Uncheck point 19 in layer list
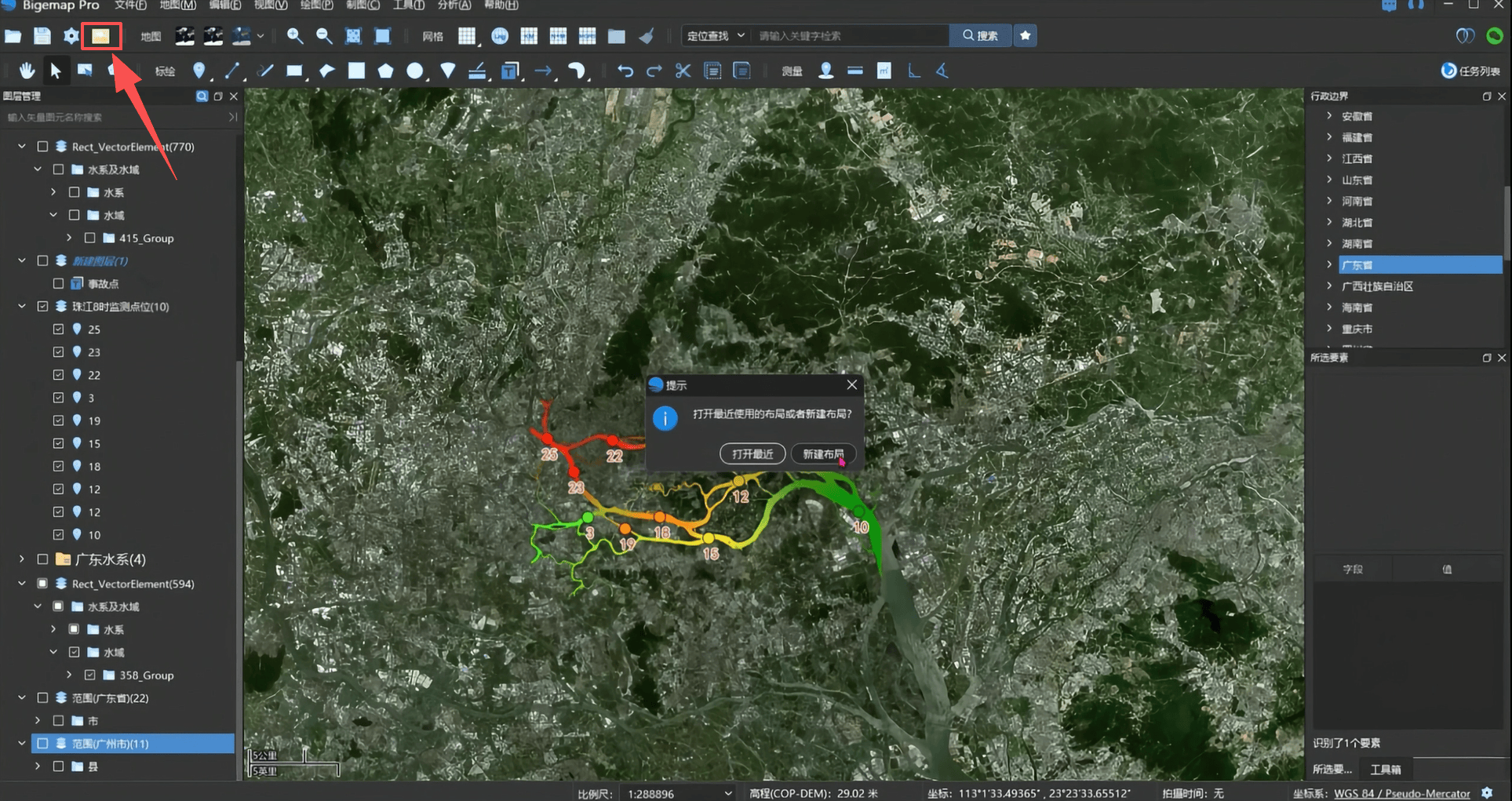This screenshot has width=1512, height=801. coord(58,421)
